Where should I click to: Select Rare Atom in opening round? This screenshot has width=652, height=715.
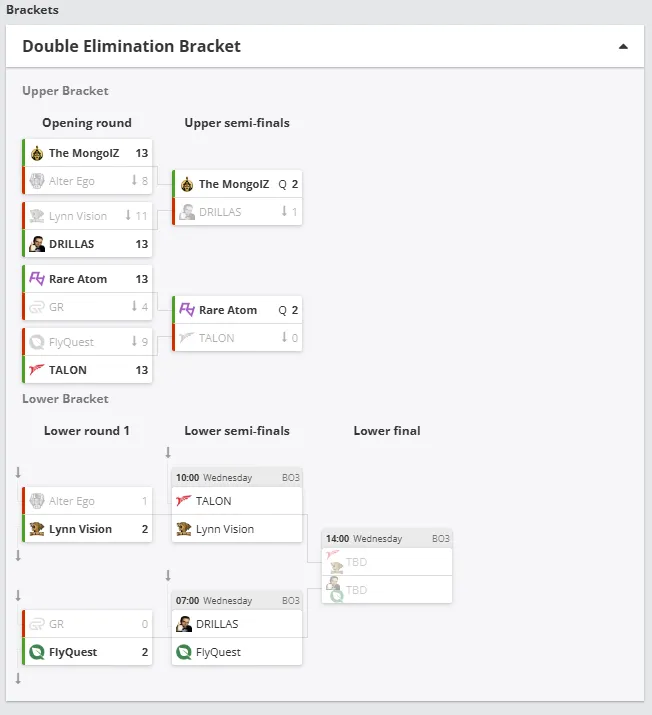[87, 279]
